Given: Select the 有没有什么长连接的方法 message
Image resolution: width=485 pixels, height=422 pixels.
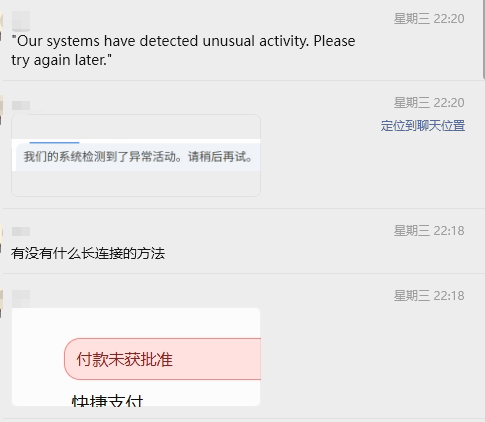Looking at the screenshot, I should 88,253.
